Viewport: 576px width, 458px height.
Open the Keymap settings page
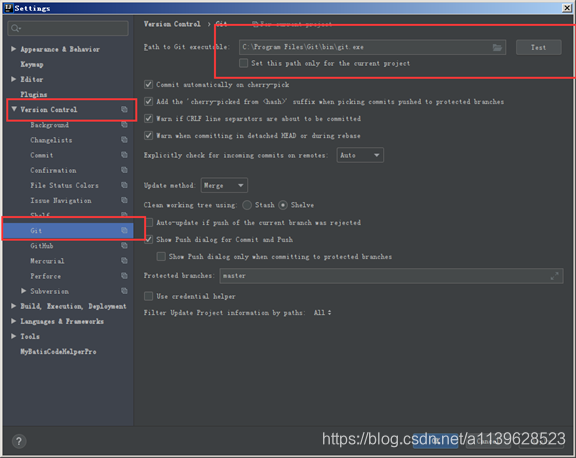tap(32, 64)
